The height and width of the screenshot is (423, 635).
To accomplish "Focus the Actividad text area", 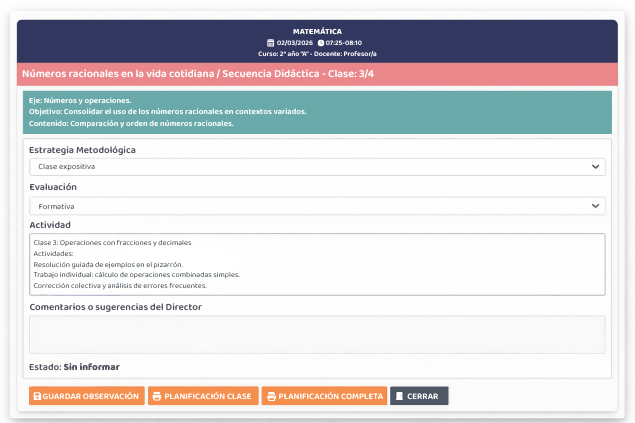I will tap(316, 264).
